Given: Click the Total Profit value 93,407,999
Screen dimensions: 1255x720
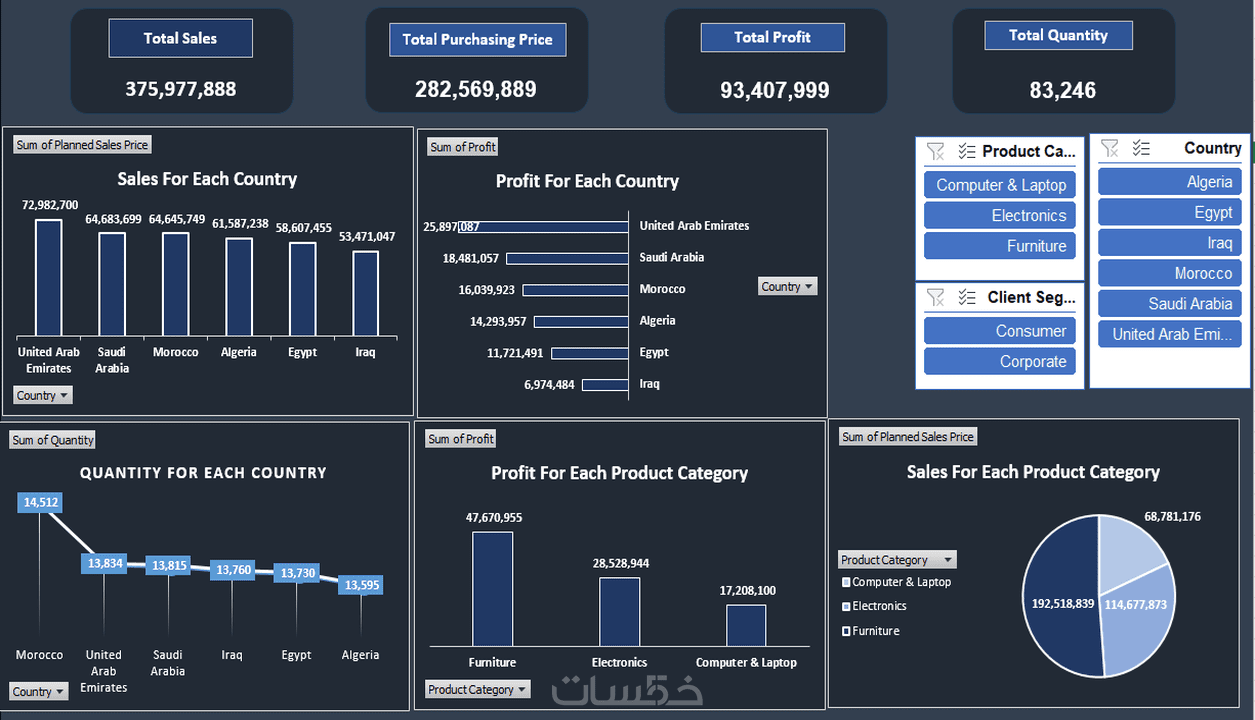Looking at the screenshot, I should click(x=775, y=90).
